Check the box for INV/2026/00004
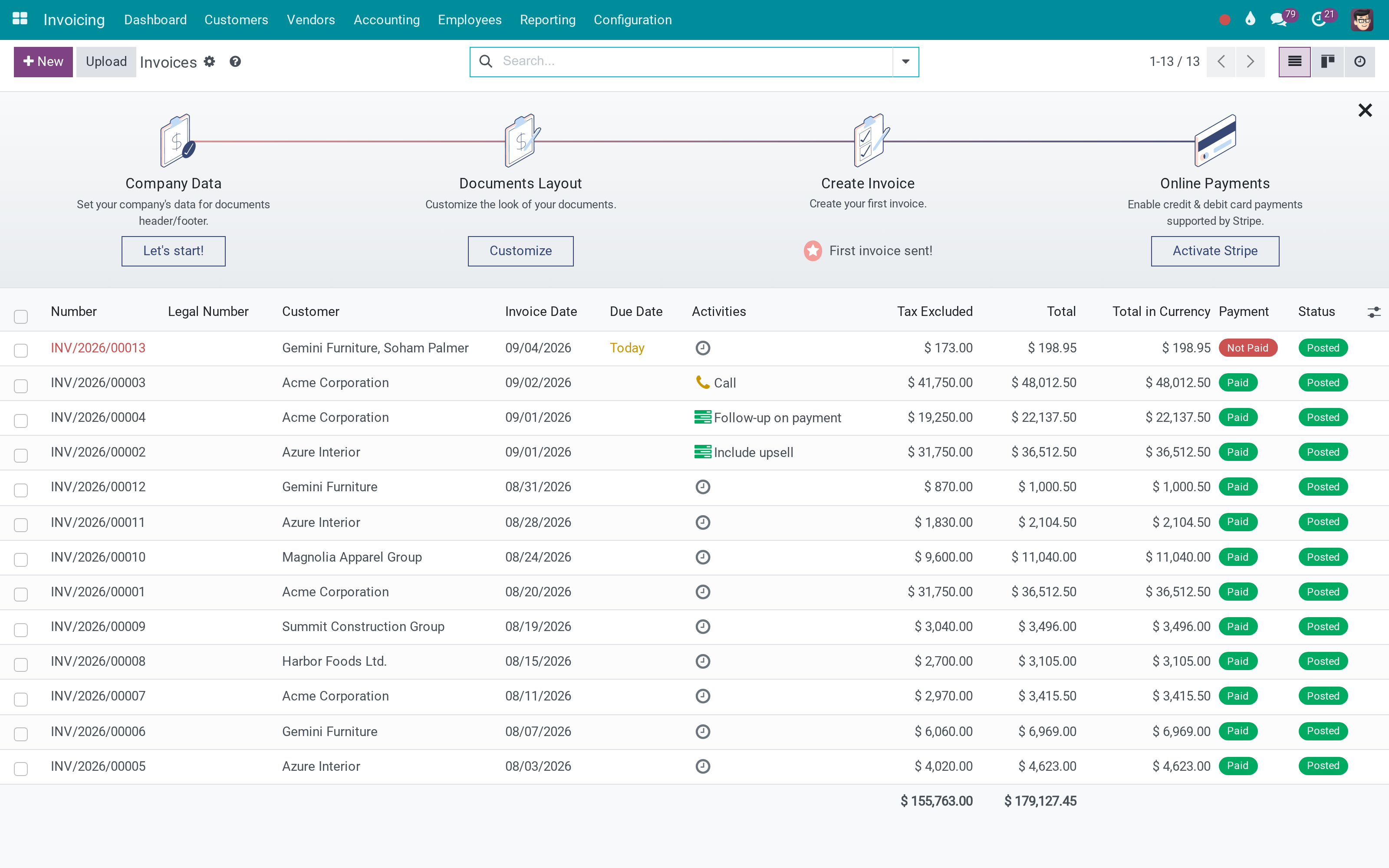The height and width of the screenshot is (868, 1389). [x=21, y=421]
